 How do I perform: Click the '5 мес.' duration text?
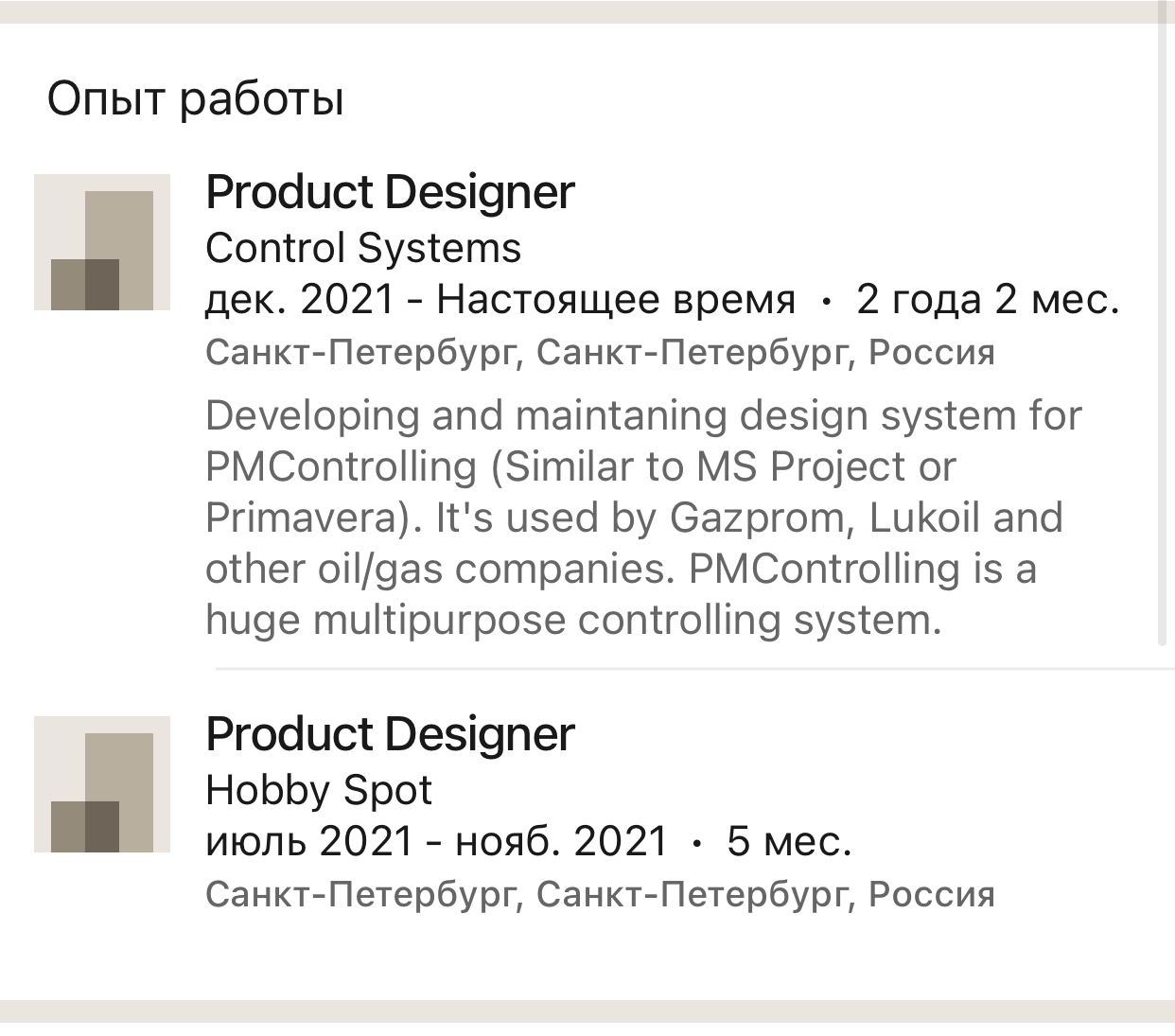tap(789, 841)
